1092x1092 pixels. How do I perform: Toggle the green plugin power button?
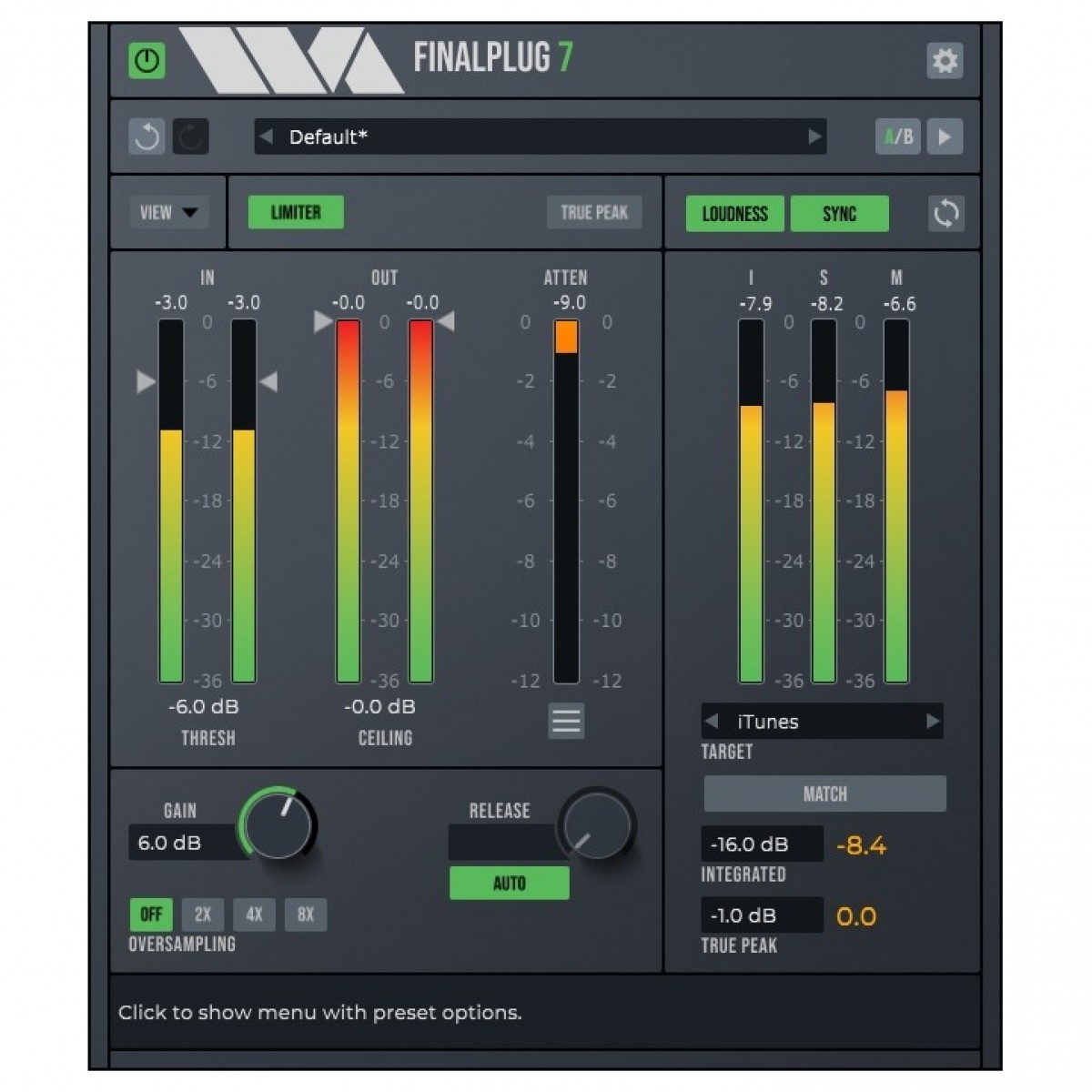(147, 61)
